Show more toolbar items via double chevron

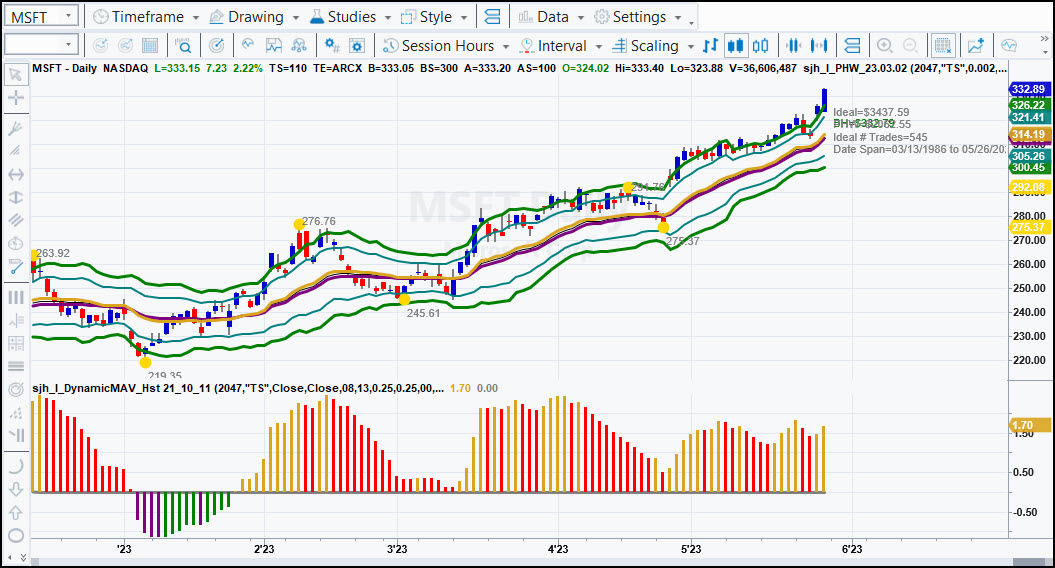(1044, 40)
